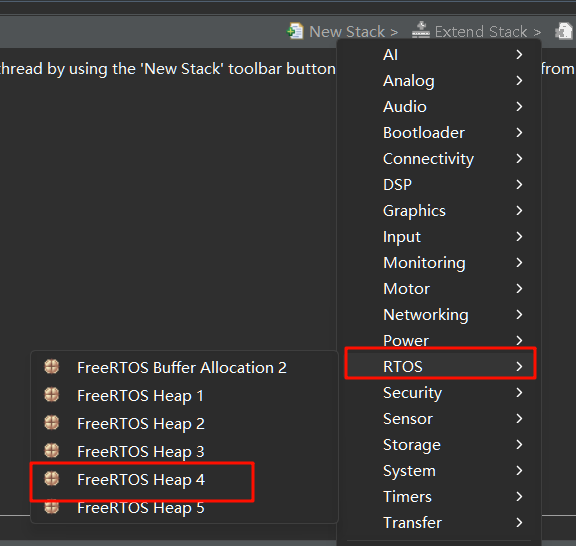Expand the Networking submenu arrow

tap(519, 315)
